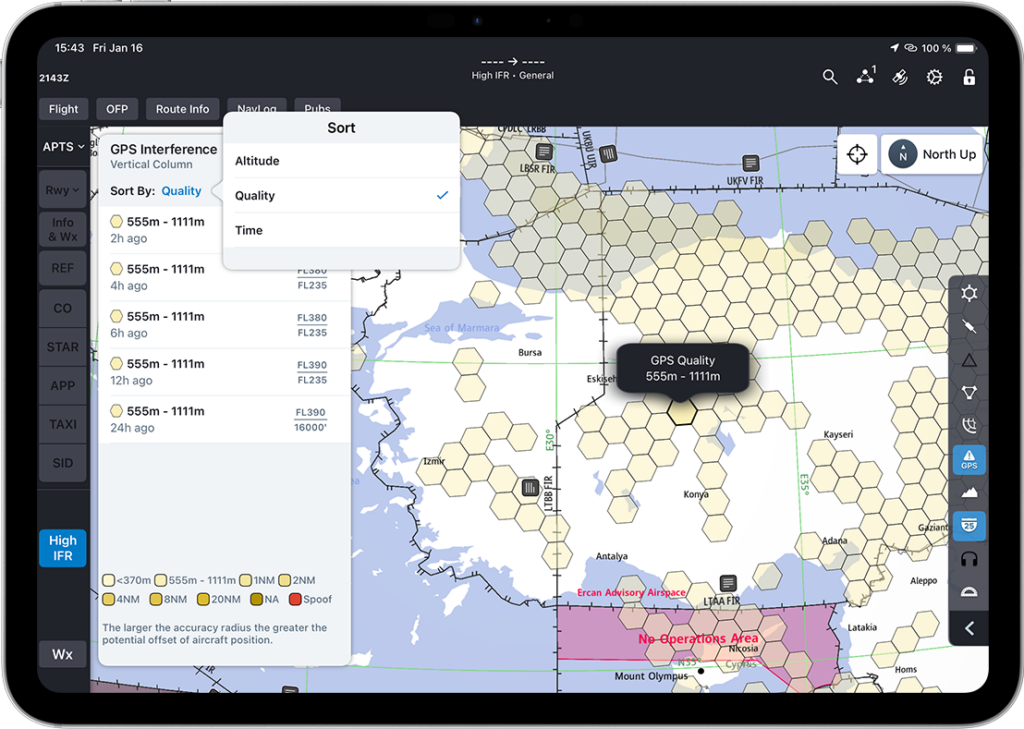Open the CO charts button

pos(63,308)
